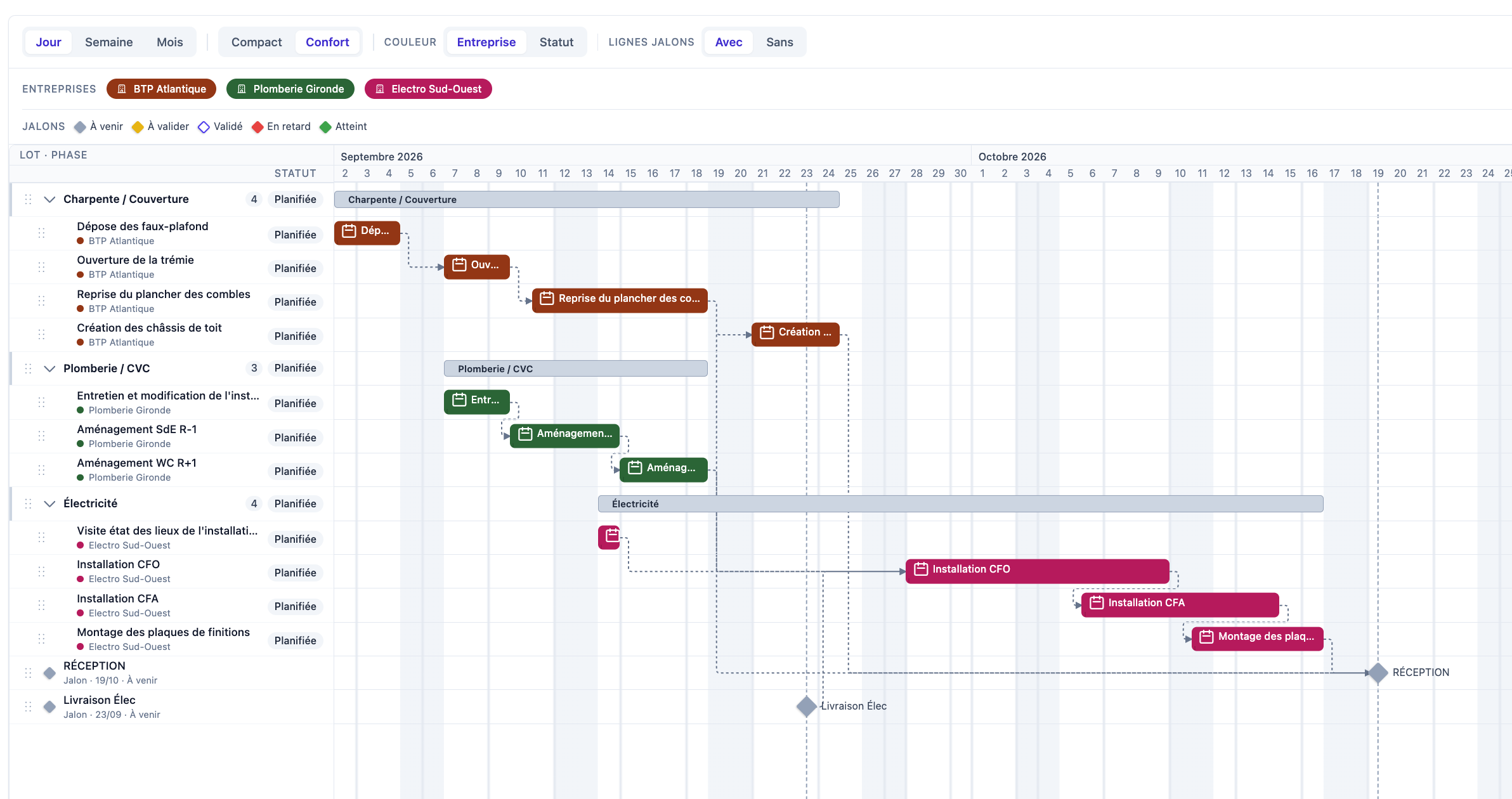Click the small pink Visite état des lieux bar
The height and width of the screenshot is (799, 1512).
609,537
